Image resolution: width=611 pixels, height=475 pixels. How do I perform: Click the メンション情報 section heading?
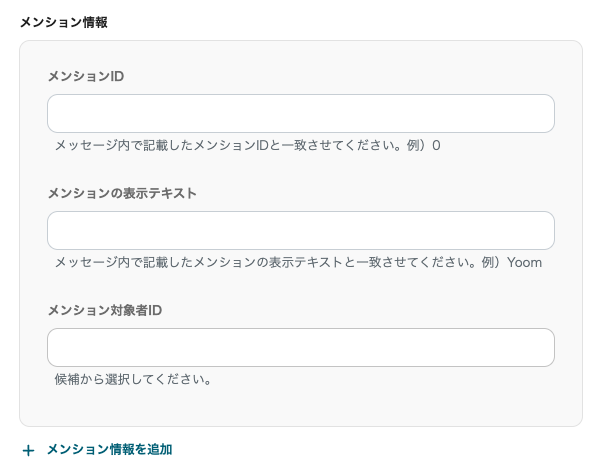click(63, 22)
